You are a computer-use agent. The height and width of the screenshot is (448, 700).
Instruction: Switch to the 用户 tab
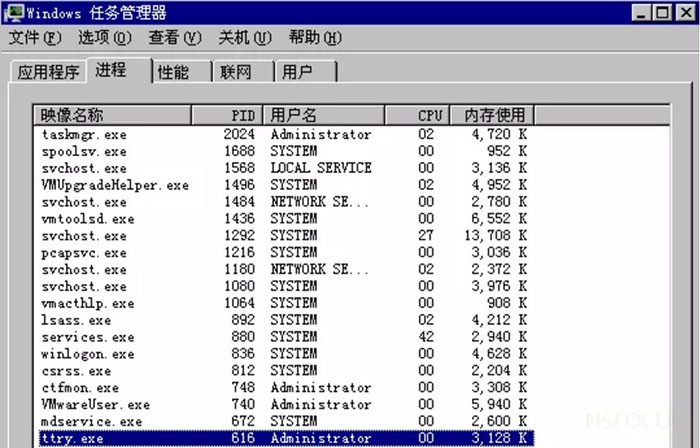click(x=306, y=72)
